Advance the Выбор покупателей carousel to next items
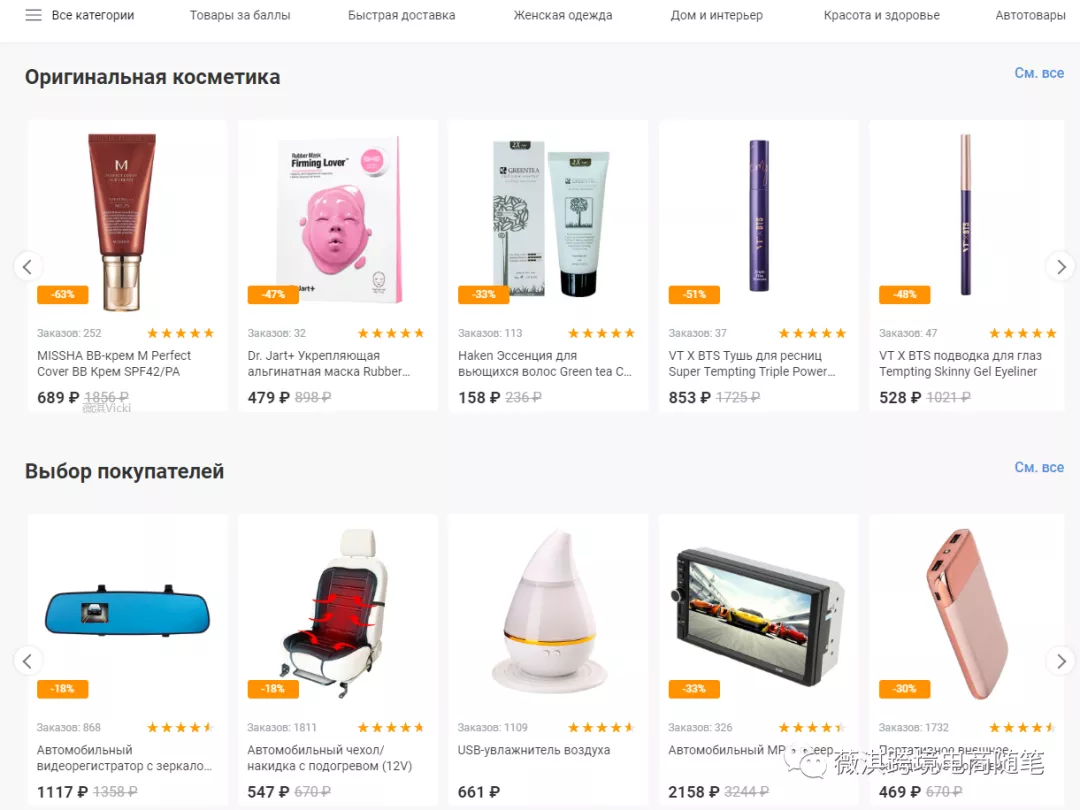This screenshot has width=1080, height=810. (1061, 661)
